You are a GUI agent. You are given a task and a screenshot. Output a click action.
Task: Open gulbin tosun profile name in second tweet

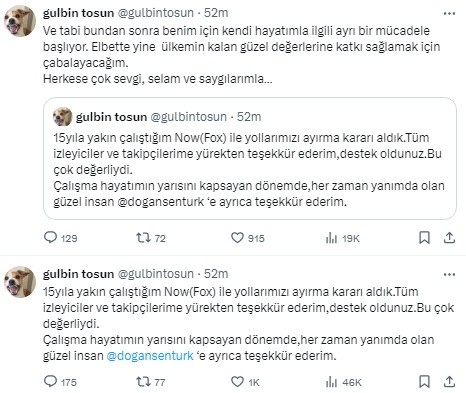coord(78,274)
